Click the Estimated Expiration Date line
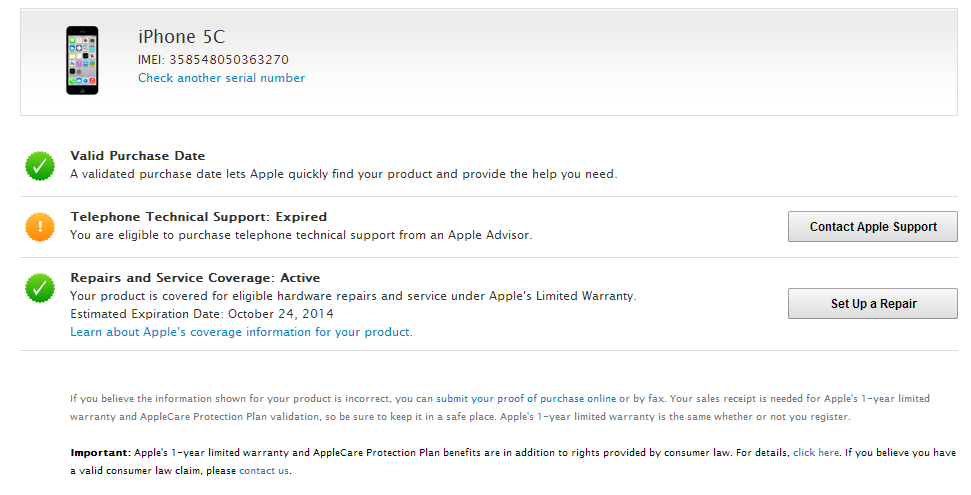 click(201, 314)
